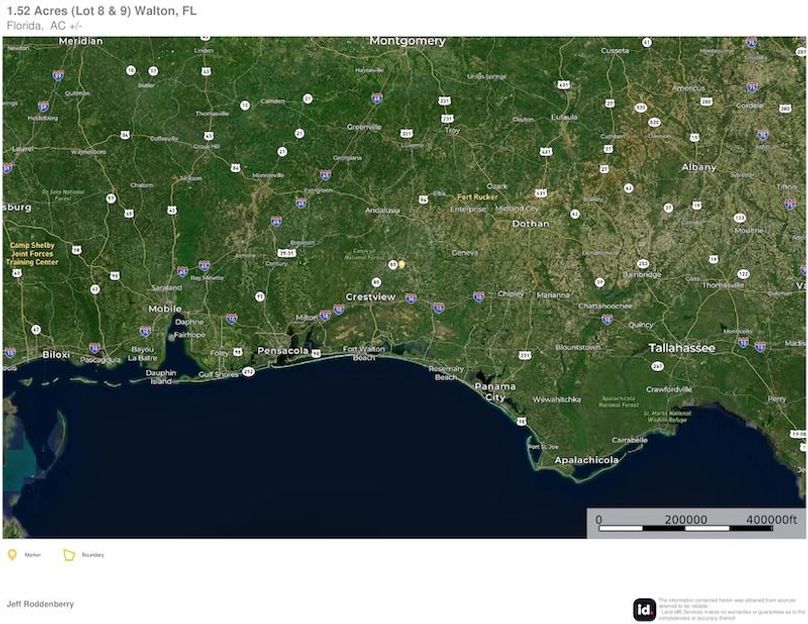Click the Fort Rucker label on the map
Viewport: 808px width, 624px height.
[x=480, y=198]
